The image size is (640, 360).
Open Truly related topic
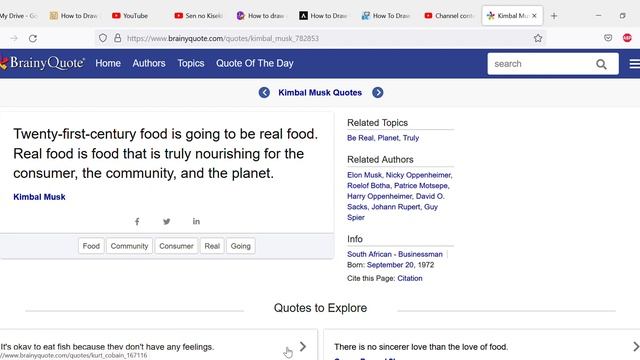click(x=411, y=138)
